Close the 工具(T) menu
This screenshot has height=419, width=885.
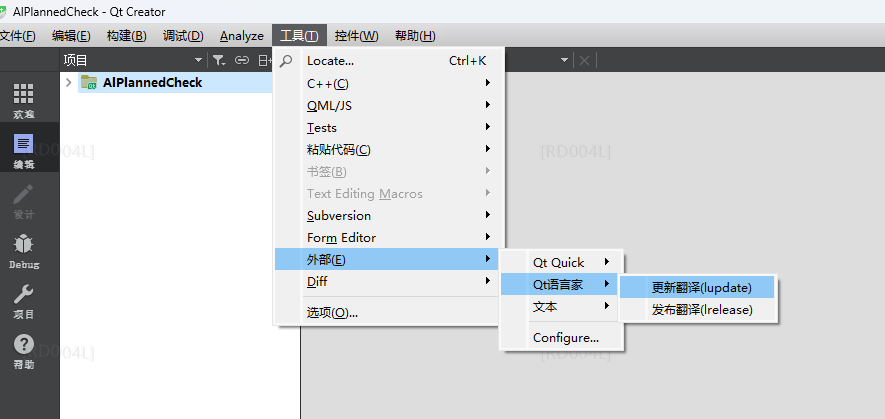point(299,36)
